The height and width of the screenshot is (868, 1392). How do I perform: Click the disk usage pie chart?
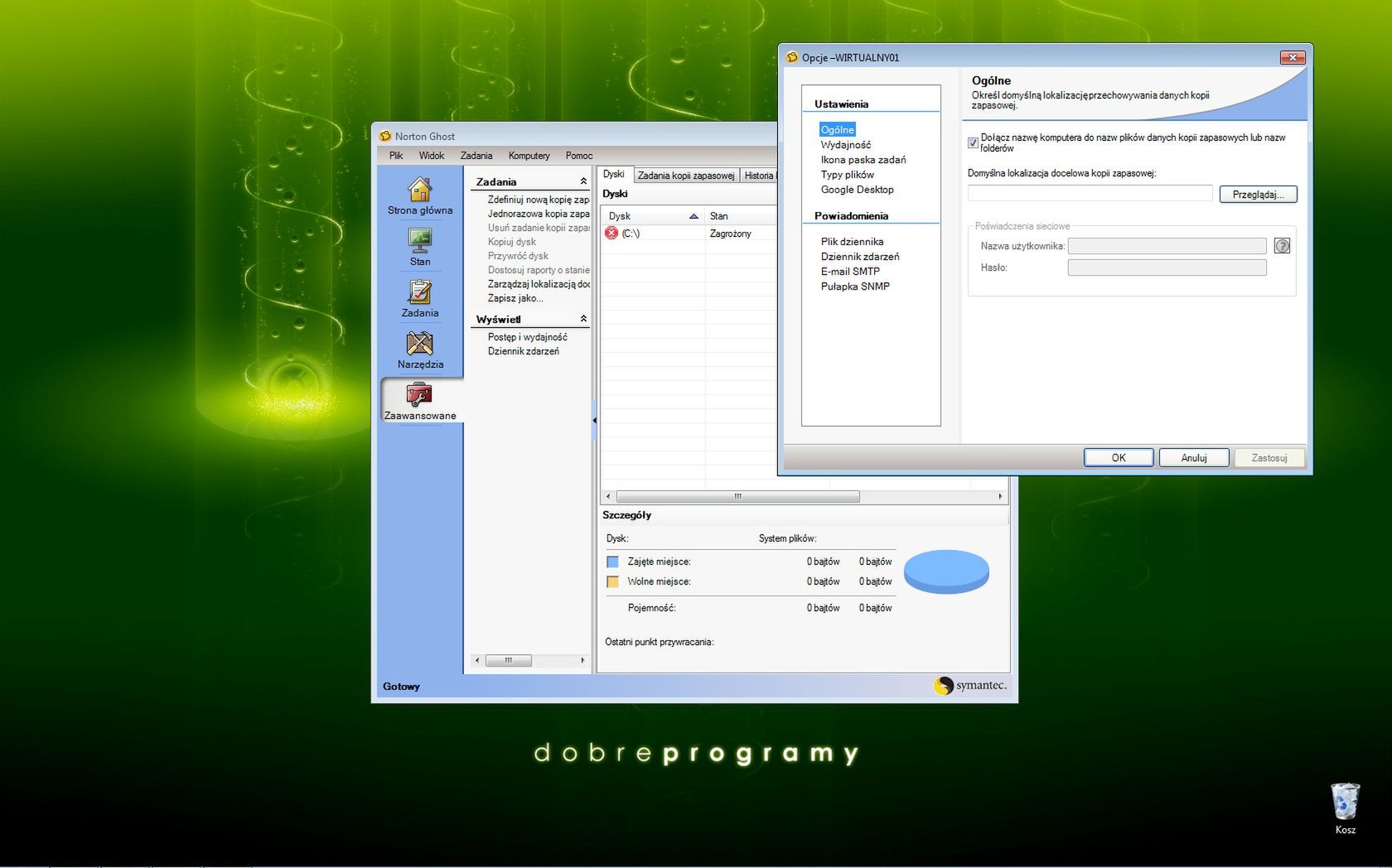946,571
